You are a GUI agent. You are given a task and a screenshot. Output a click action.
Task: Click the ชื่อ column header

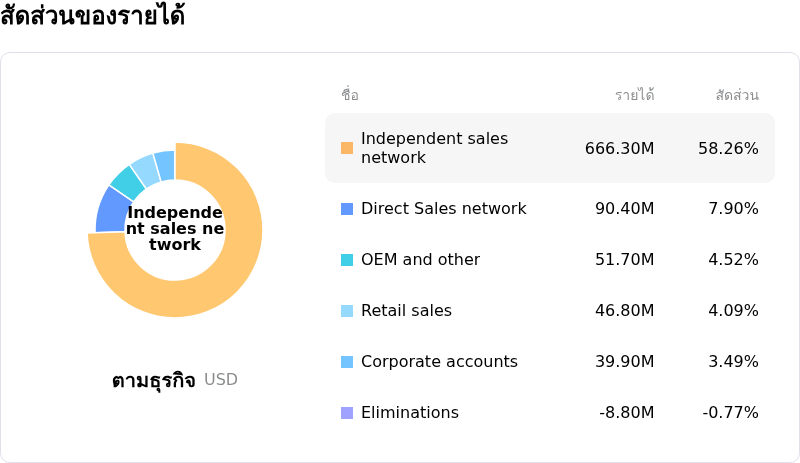(350, 95)
